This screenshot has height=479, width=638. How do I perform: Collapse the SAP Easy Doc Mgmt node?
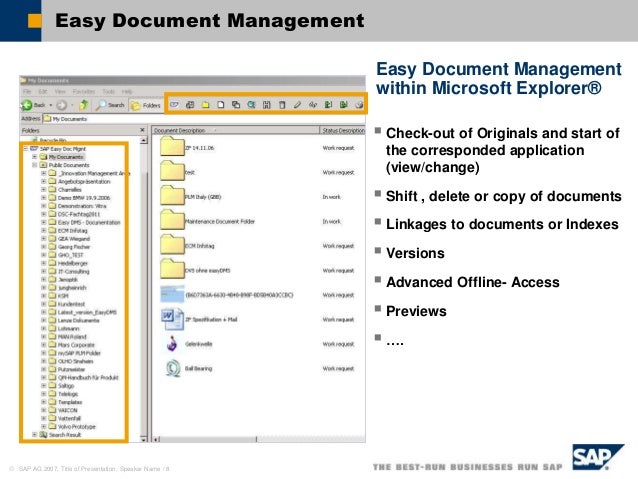[x=26, y=149]
